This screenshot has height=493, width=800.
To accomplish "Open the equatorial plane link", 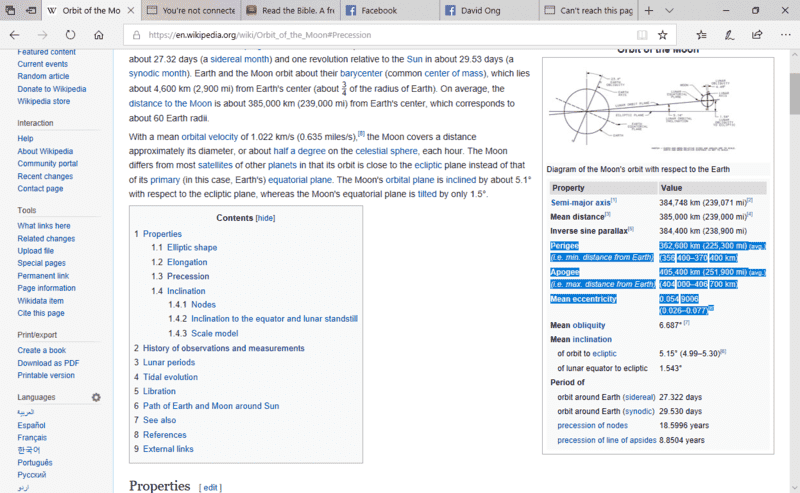I will [300, 180].
